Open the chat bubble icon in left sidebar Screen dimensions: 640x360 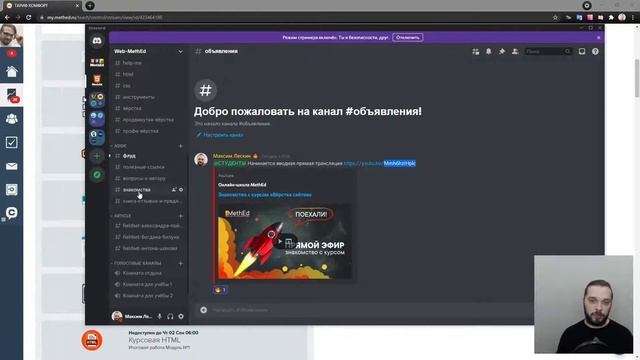pyautogui.click(x=11, y=213)
